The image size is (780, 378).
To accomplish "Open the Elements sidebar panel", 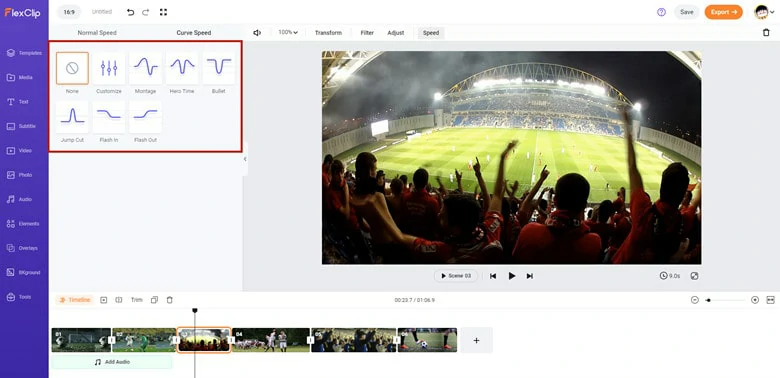I will (24, 224).
